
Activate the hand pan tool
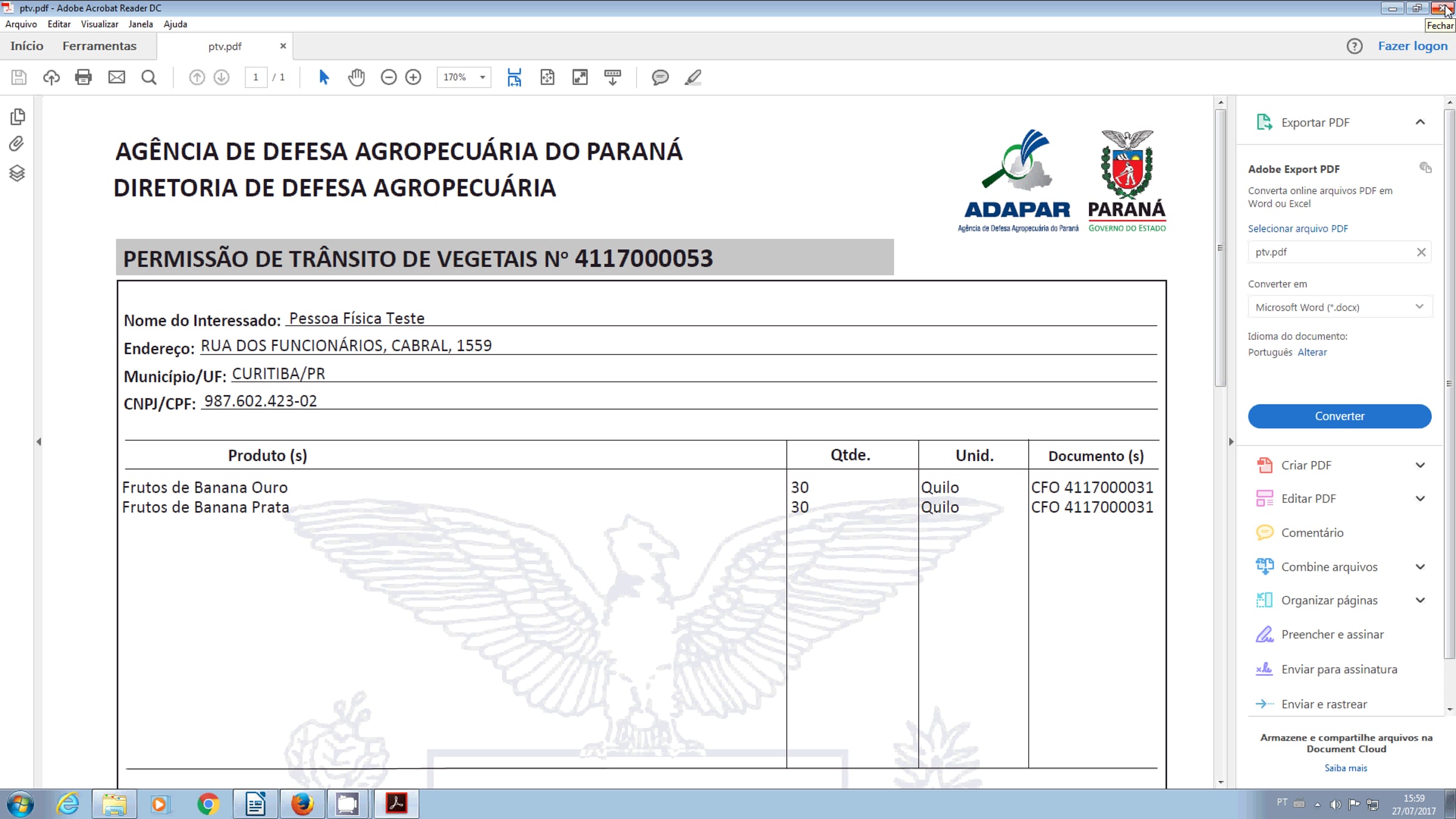pyautogui.click(x=357, y=77)
